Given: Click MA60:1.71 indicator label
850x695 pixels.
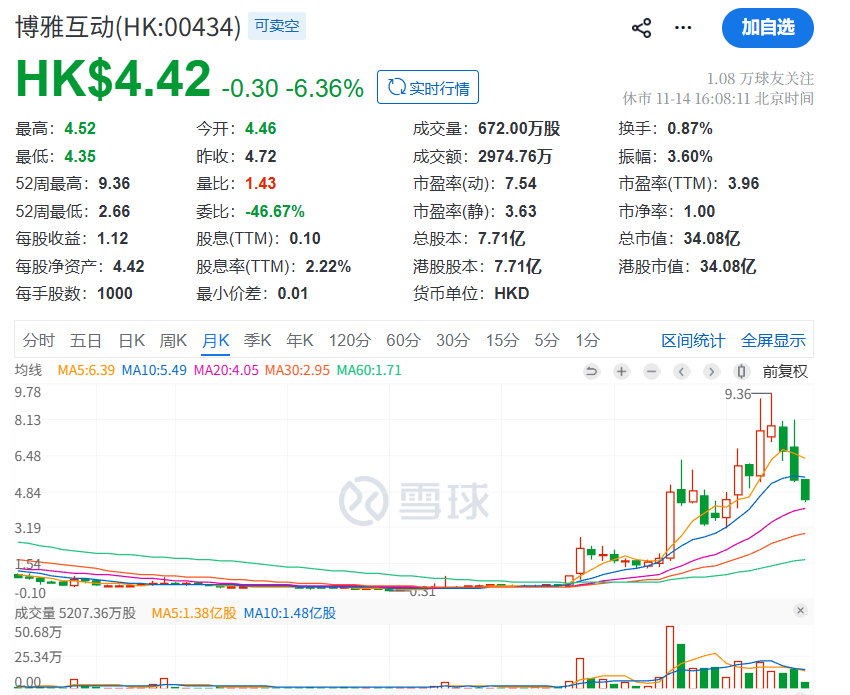Looking at the screenshot, I should point(369,370).
